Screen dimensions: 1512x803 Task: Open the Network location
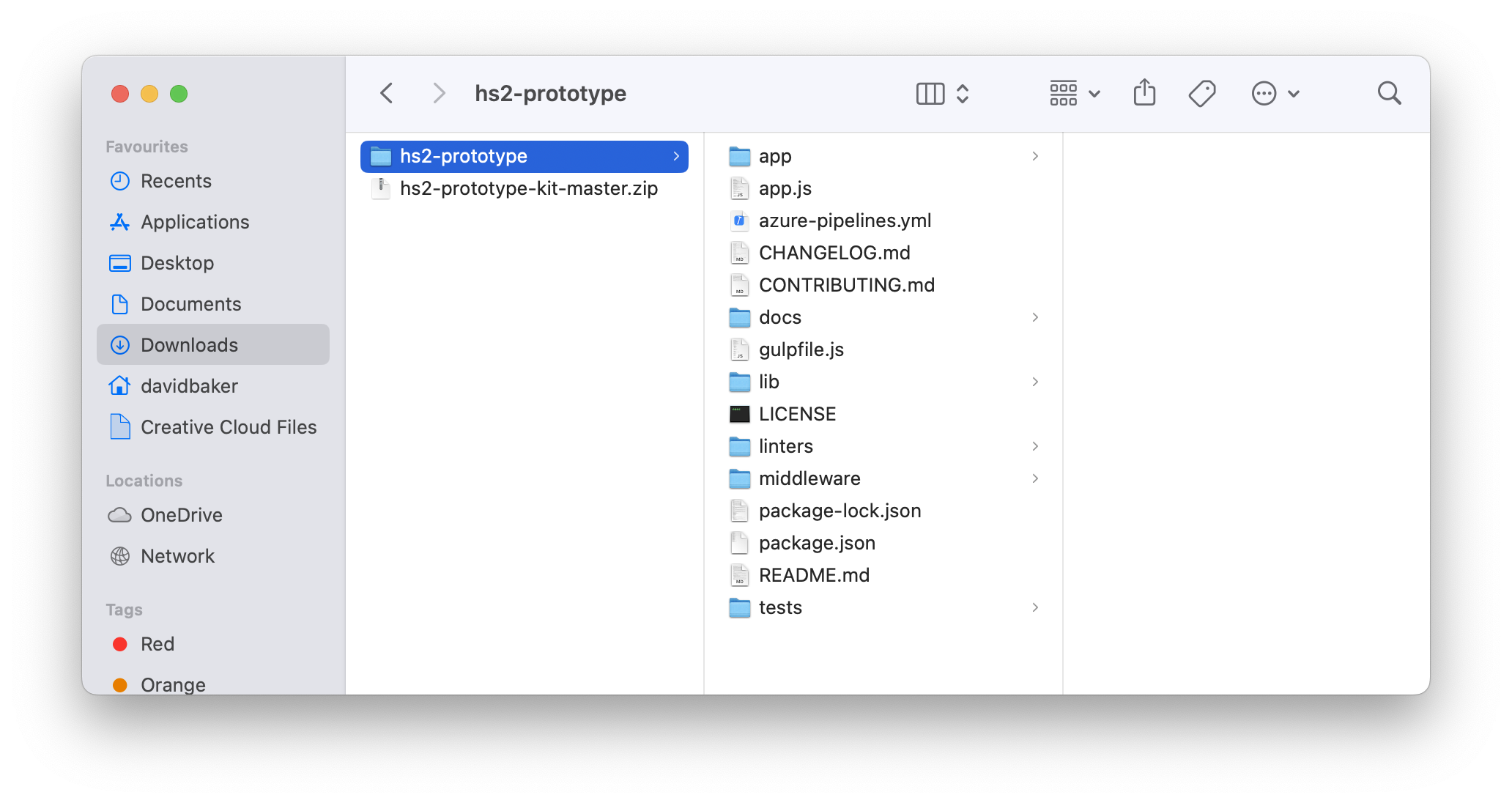click(178, 556)
